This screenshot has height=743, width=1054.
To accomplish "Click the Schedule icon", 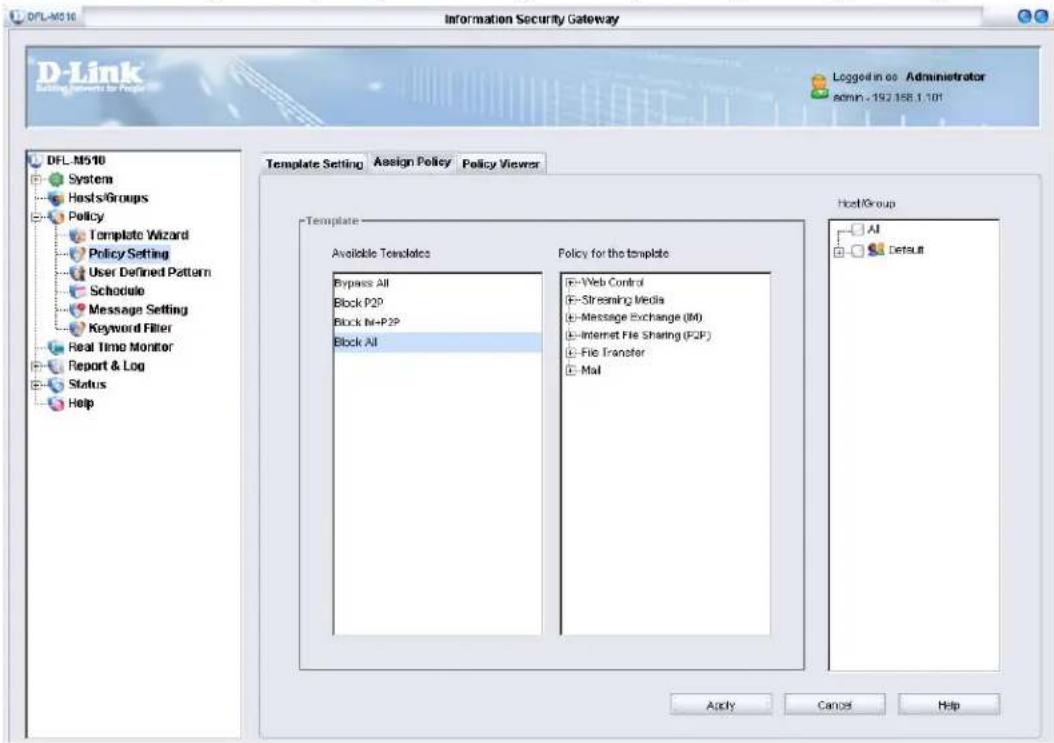I will tap(77, 291).
